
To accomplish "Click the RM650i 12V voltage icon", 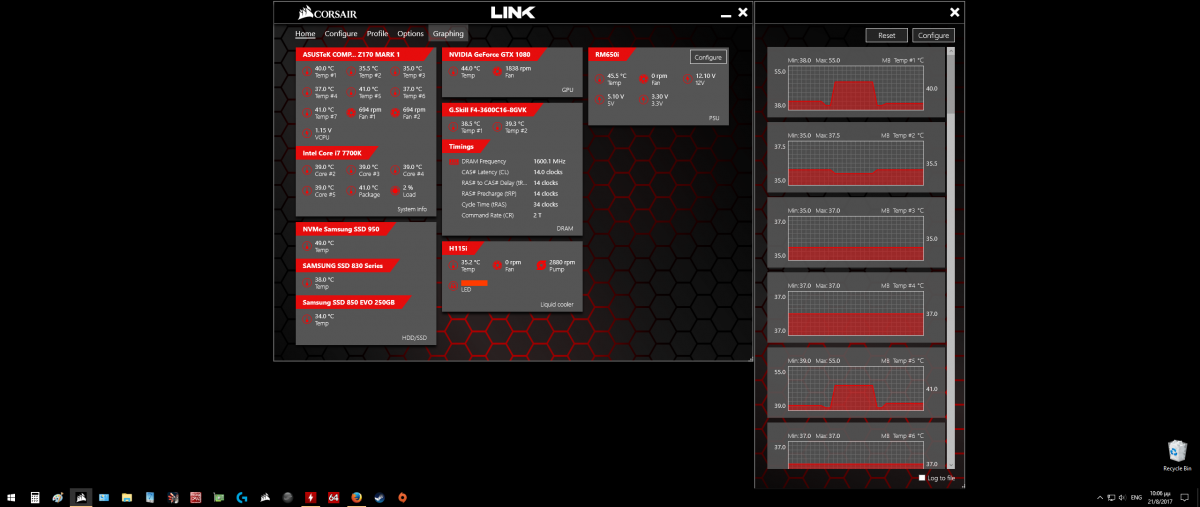I will coord(686,77).
